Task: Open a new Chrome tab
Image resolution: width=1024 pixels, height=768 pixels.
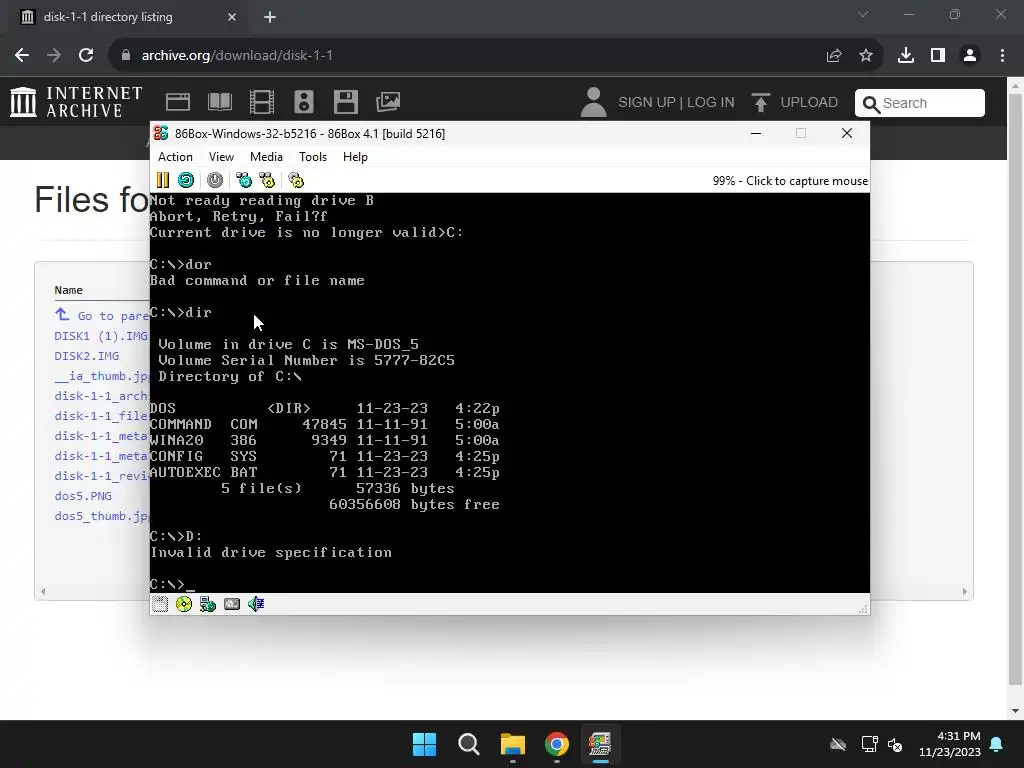Action: pos(270,17)
